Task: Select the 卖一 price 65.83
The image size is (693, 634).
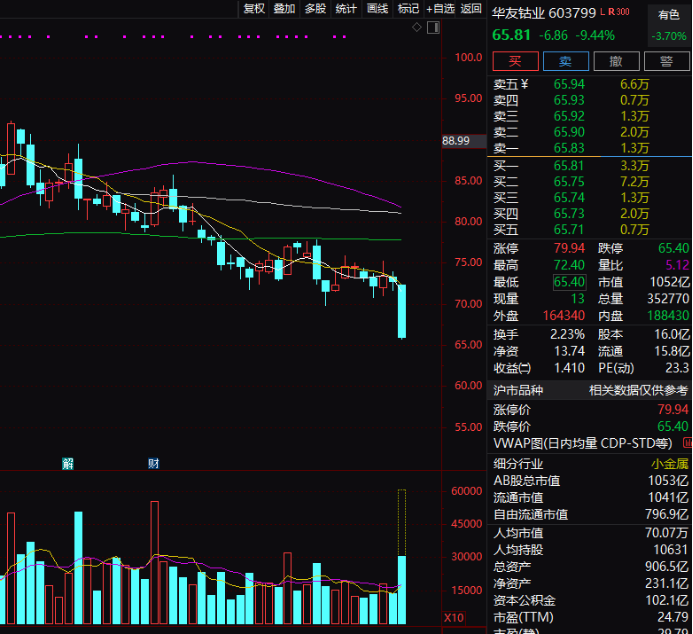Action: [x=569, y=148]
